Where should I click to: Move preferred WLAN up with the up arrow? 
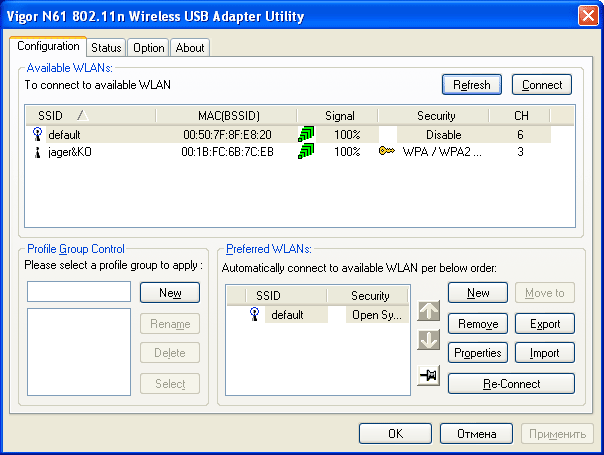point(428,311)
